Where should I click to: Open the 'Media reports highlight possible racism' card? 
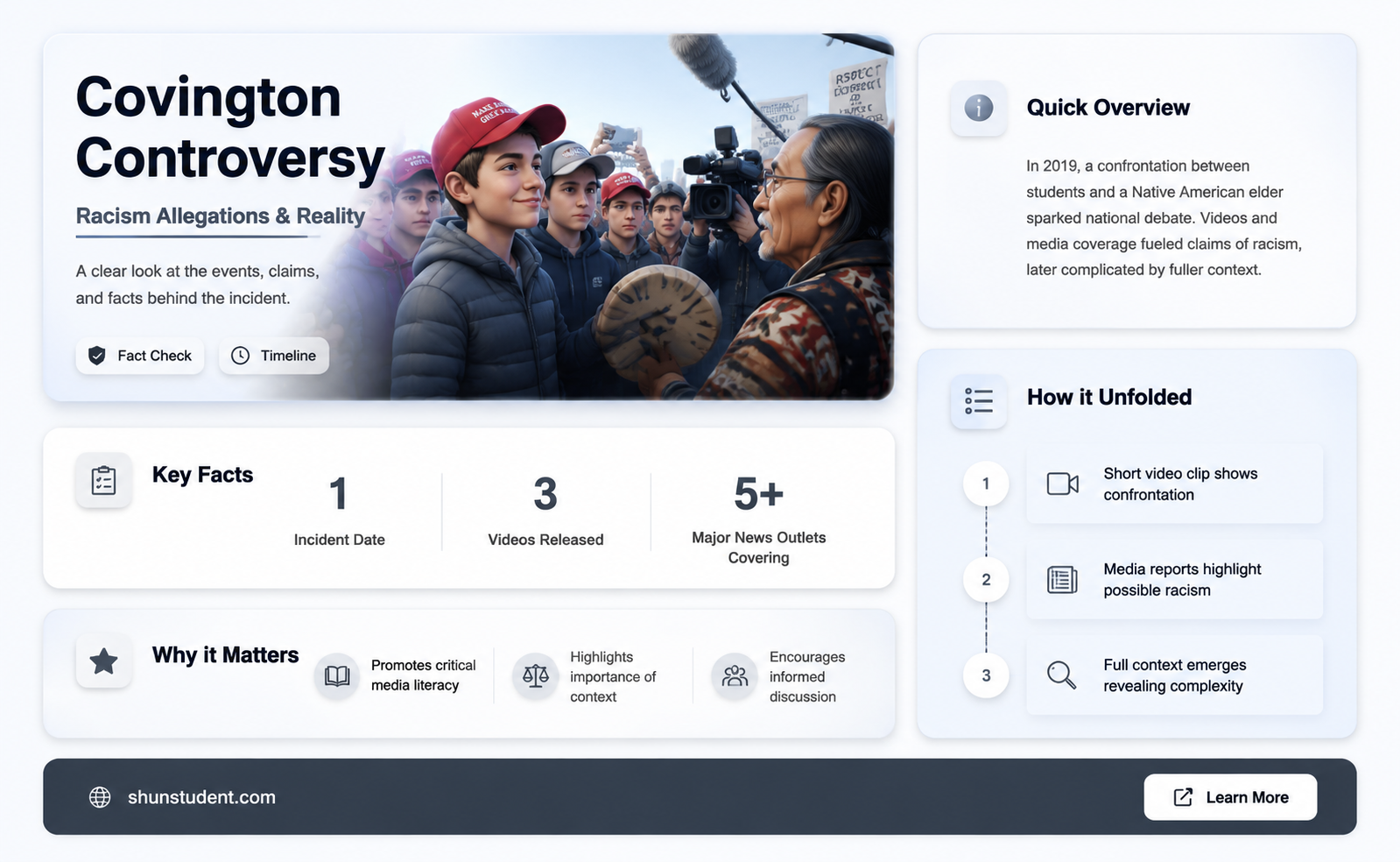click(x=1174, y=580)
